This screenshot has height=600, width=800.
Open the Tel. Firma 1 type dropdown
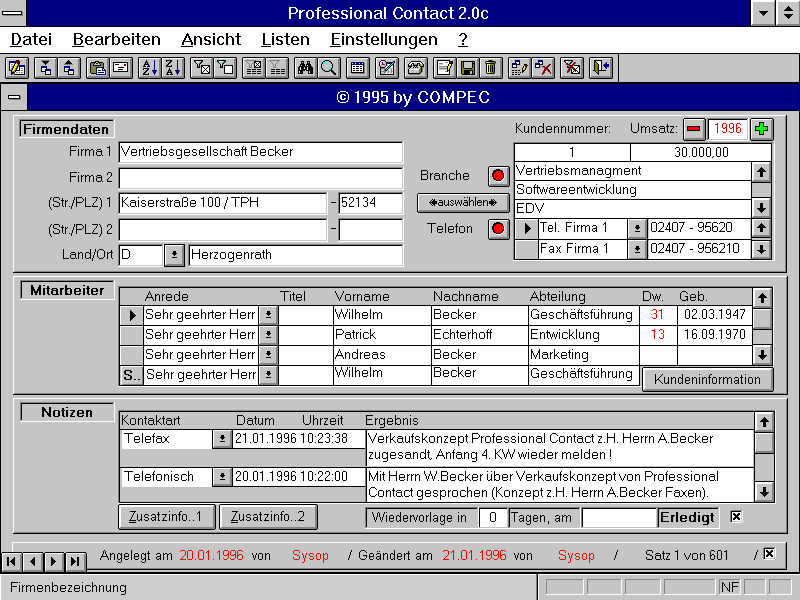click(637, 228)
